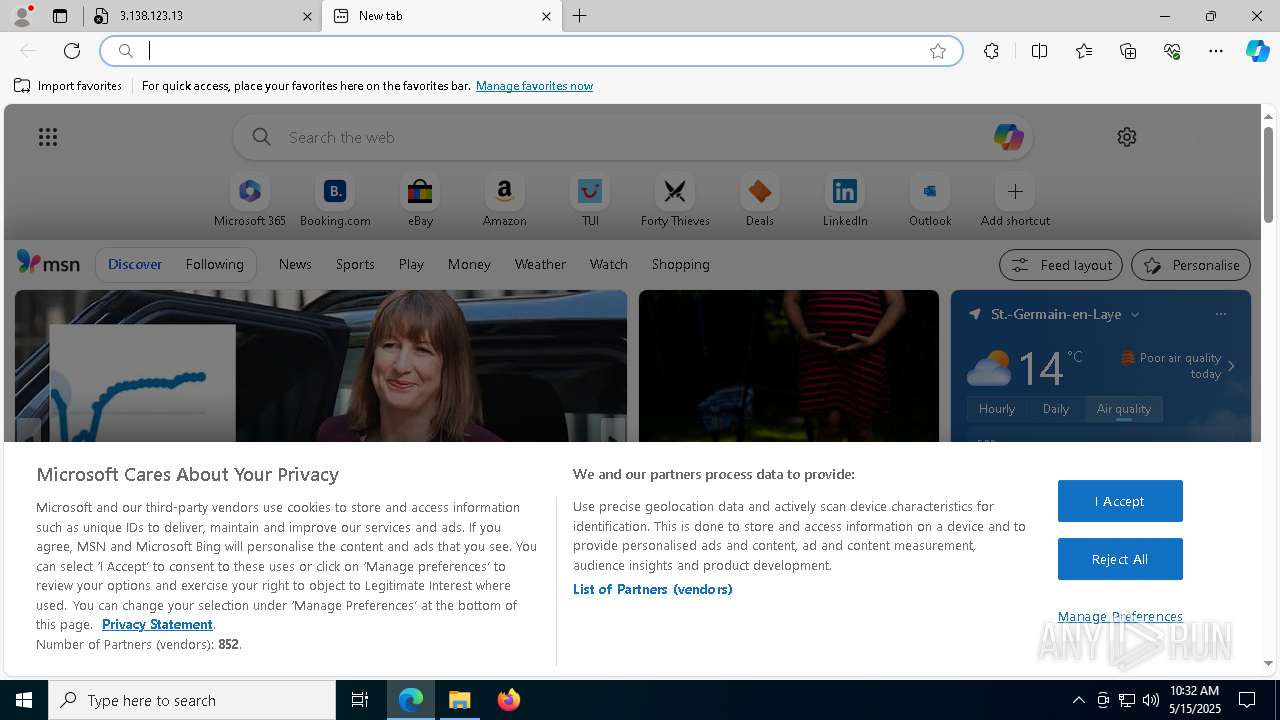
Task: Open a new tab with plus icon
Action: click(580, 16)
